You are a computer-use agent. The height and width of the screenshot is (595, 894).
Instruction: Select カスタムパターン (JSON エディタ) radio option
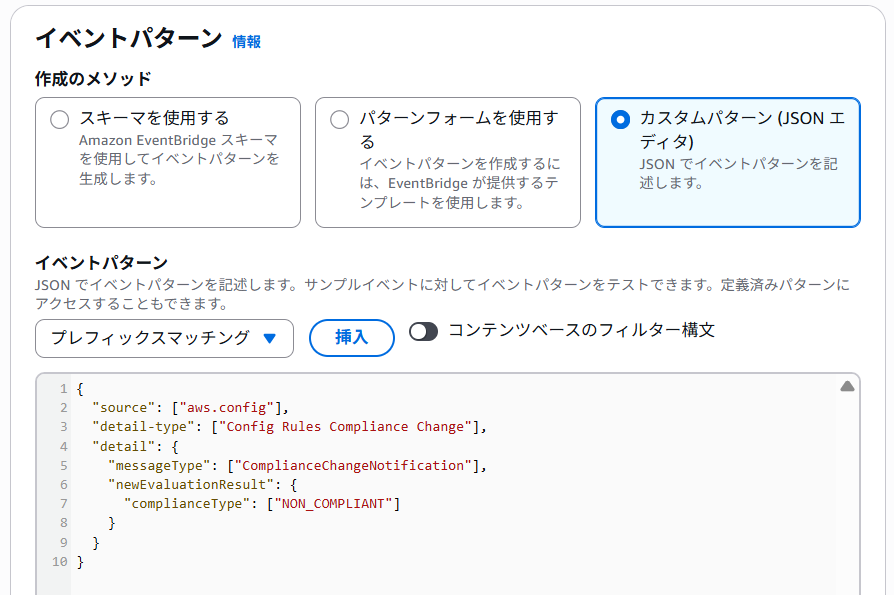620,120
